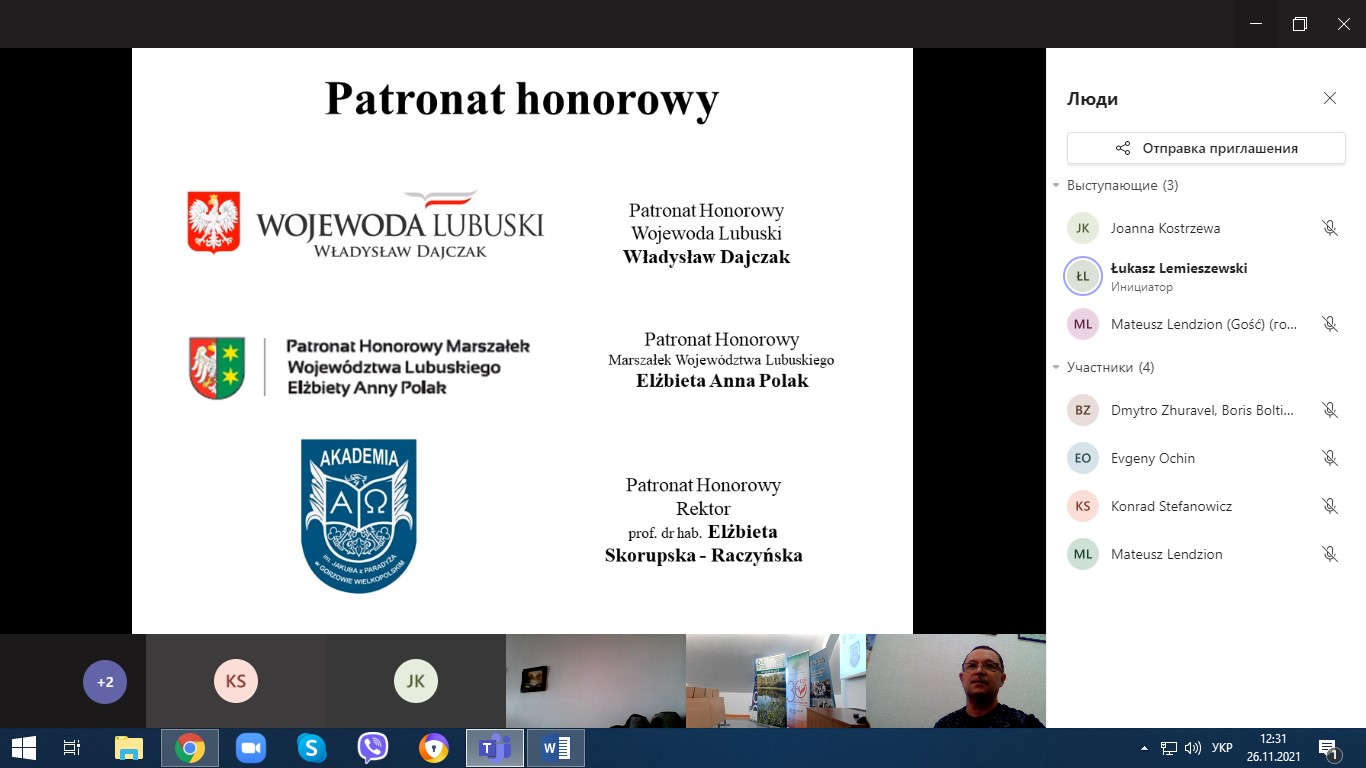Collapse the Участники (4) section
This screenshot has width=1366, height=768.
(1056, 368)
